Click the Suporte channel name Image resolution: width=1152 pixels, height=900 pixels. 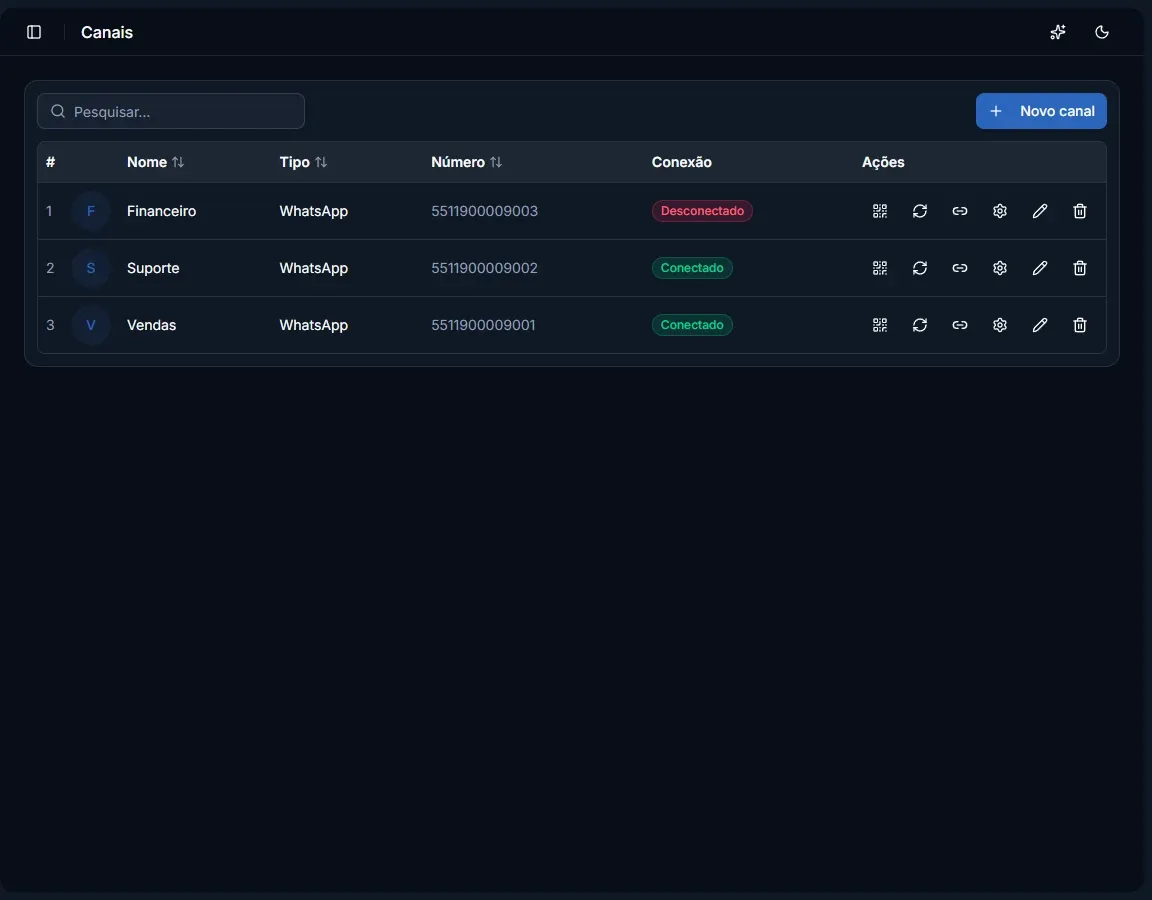pos(153,268)
